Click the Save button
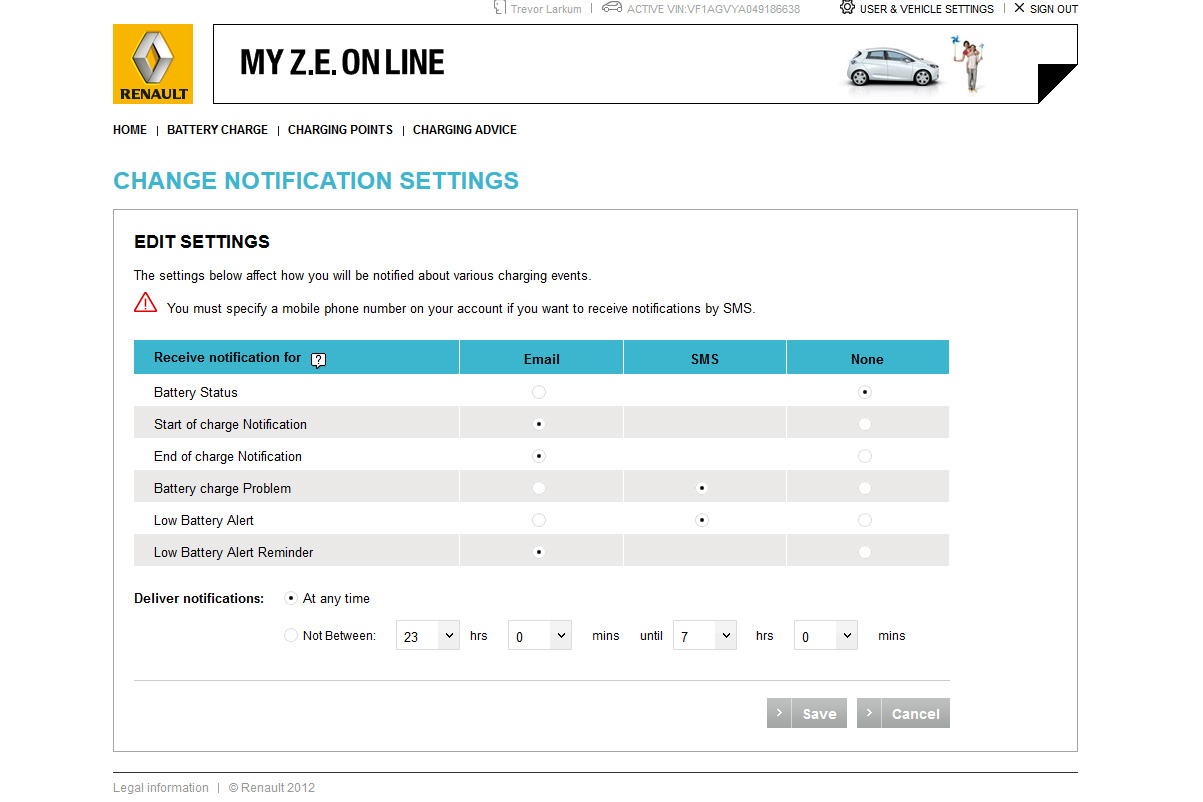Viewport: 1203px width, 802px height. 807,713
